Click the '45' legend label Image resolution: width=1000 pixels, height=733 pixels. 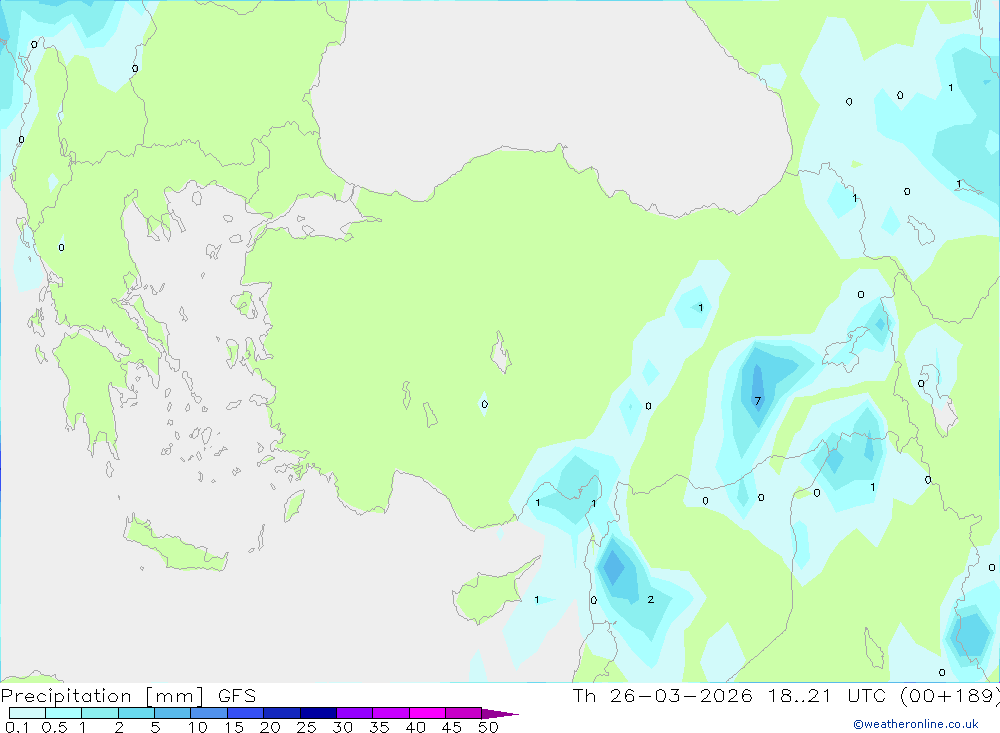point(452,727)
